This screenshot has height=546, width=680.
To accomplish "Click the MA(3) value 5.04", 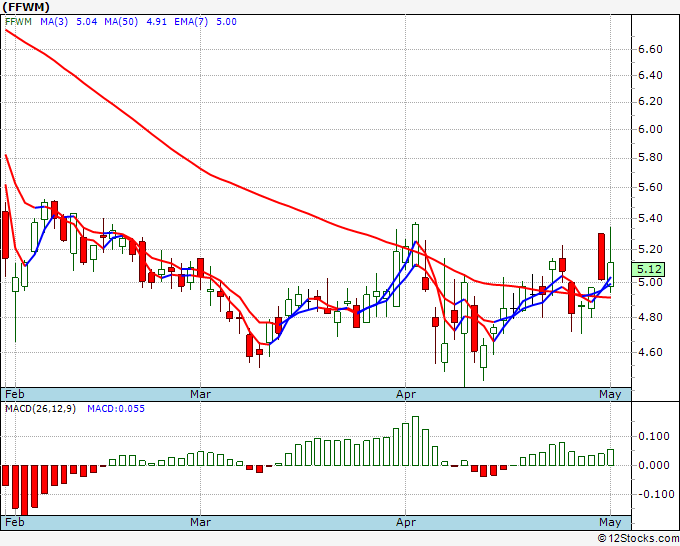I will click(87, 22).
